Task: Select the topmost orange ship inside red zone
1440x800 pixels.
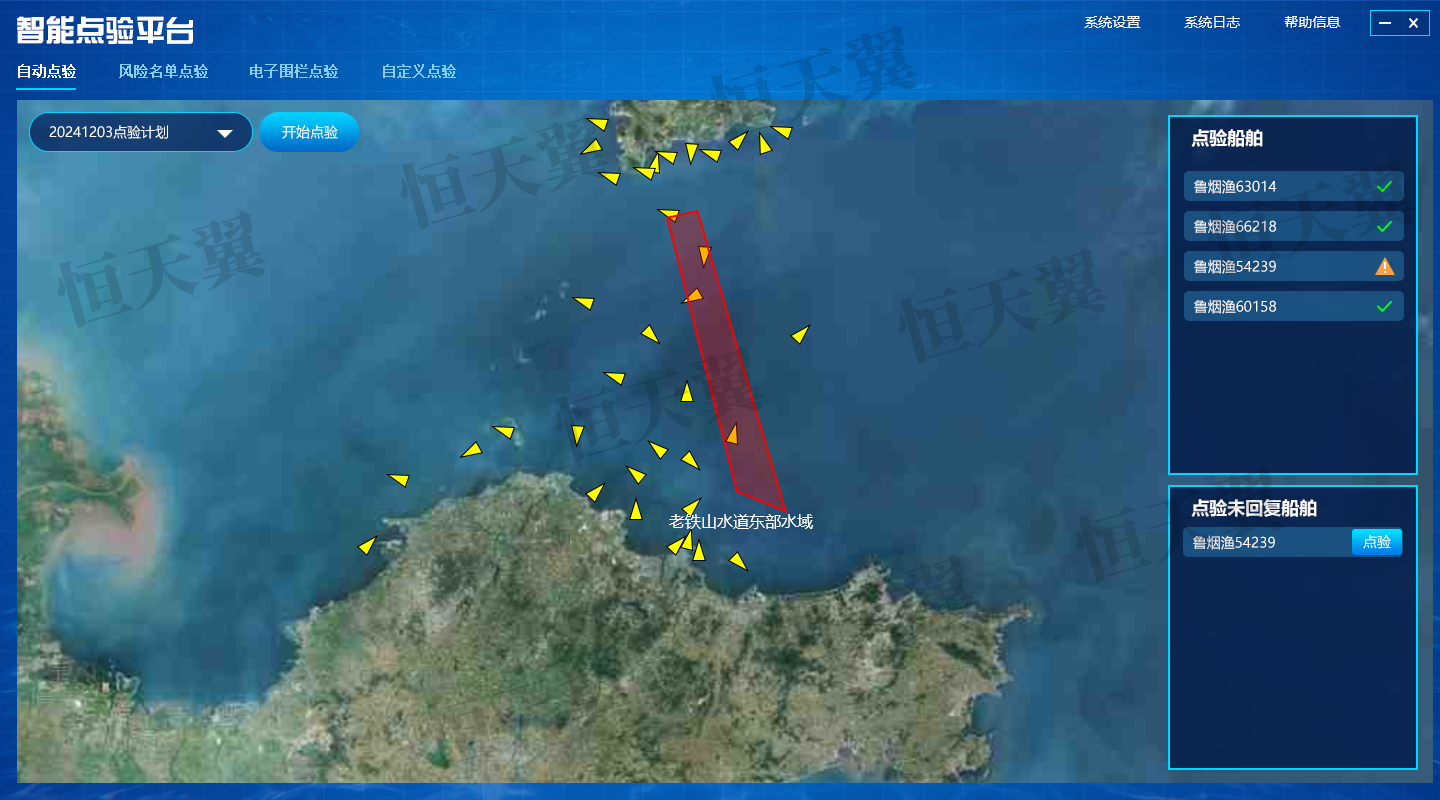Action: 704,255
